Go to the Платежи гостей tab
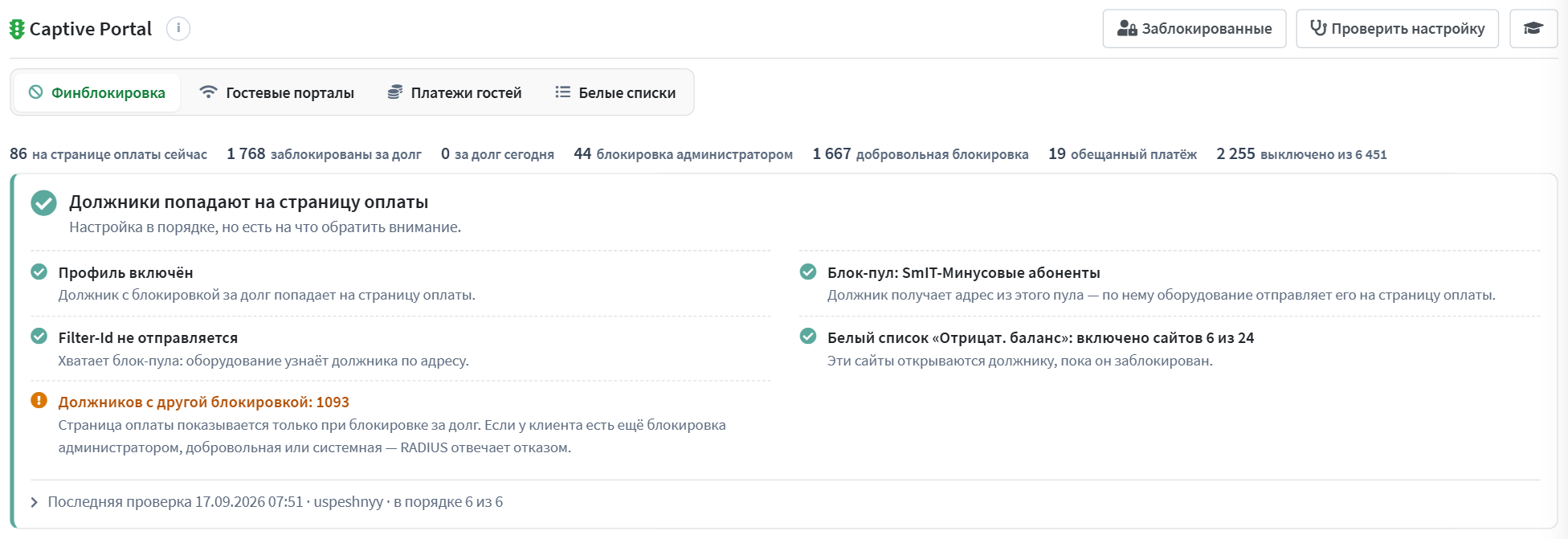1568x539 pixels. pyautogui.click(x=455, y=92)
